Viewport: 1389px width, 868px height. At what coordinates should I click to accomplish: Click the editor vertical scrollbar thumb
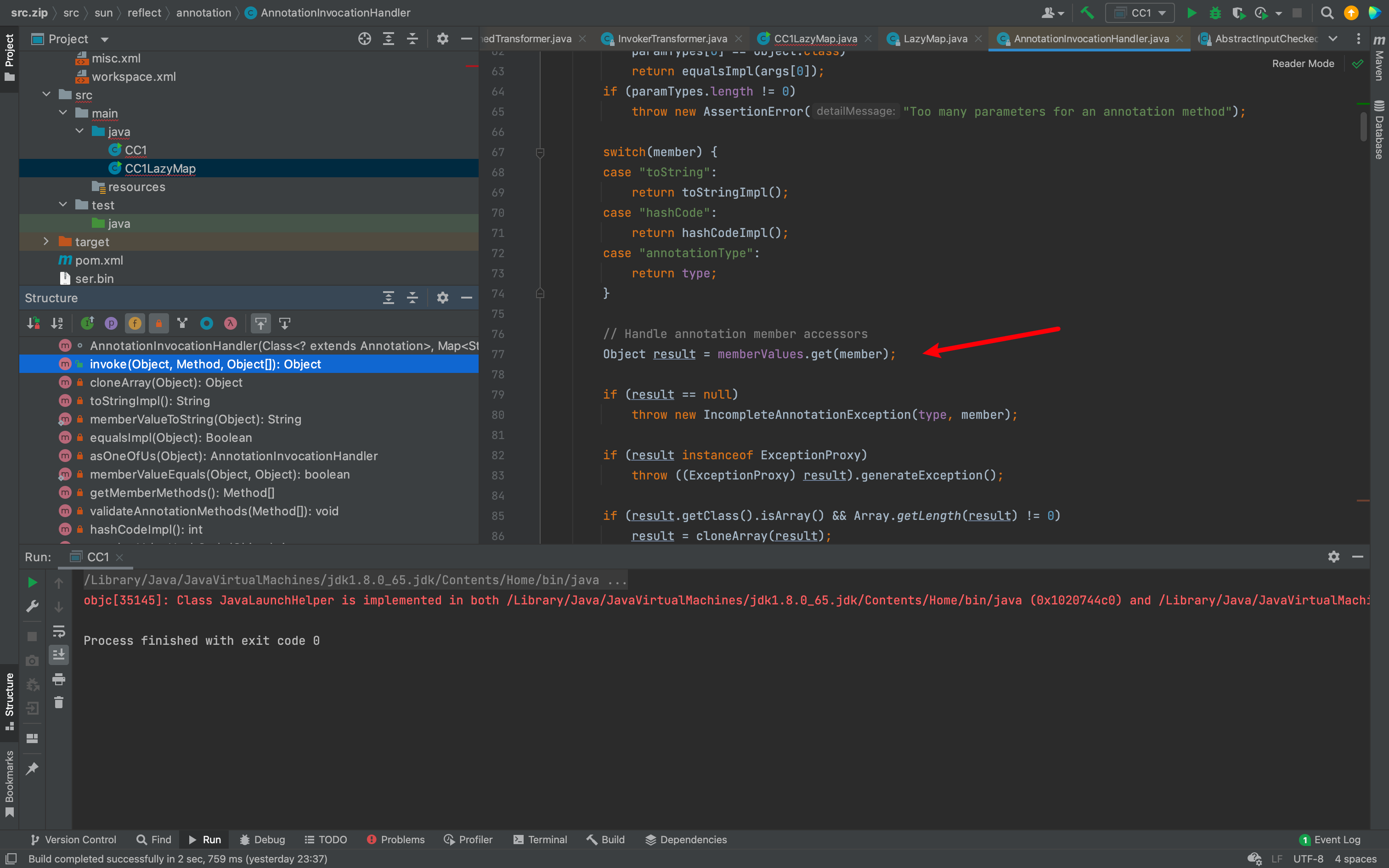(x=1364, y=126)
